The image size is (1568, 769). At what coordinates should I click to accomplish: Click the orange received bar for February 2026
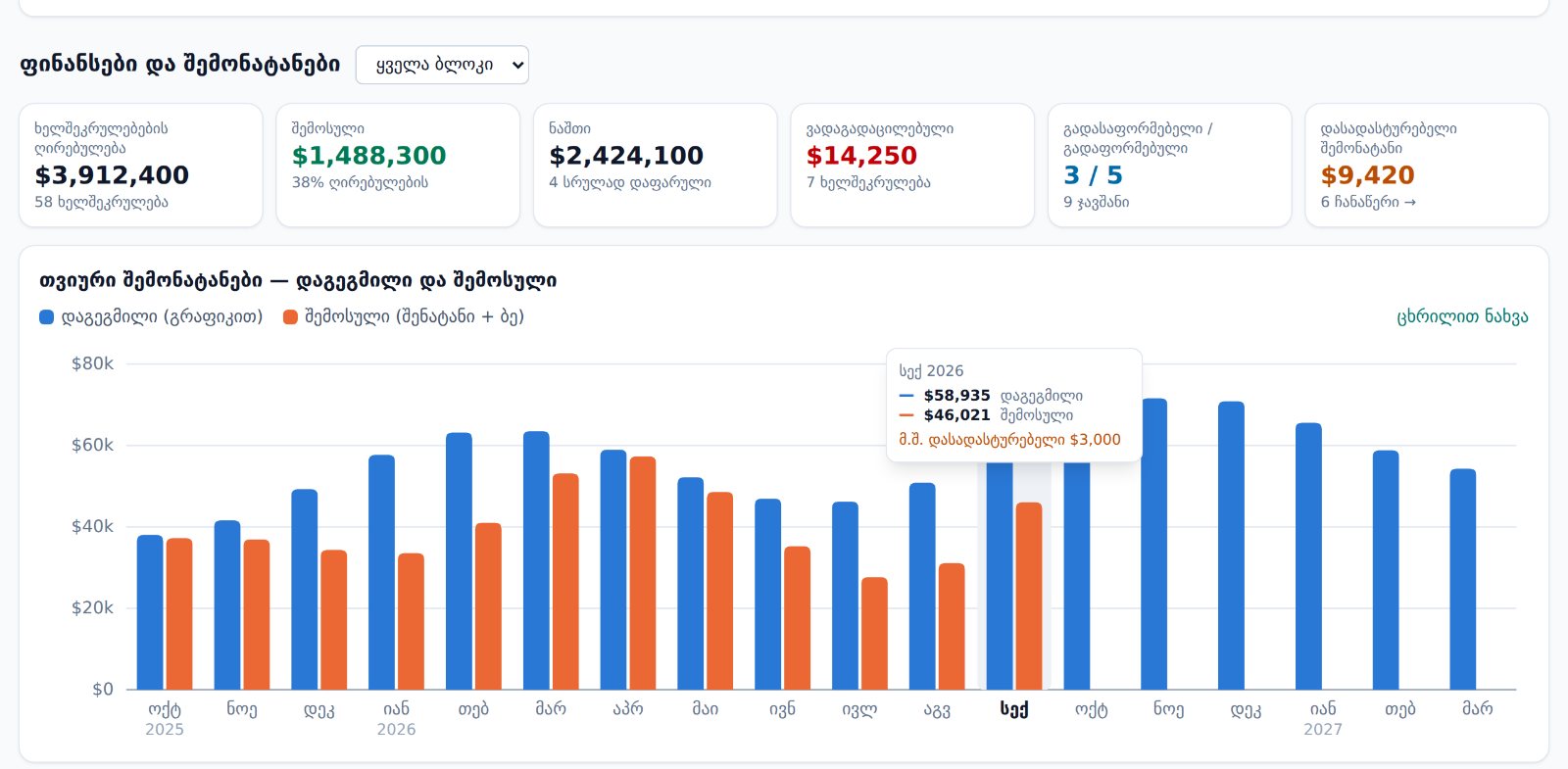(488, 606)
